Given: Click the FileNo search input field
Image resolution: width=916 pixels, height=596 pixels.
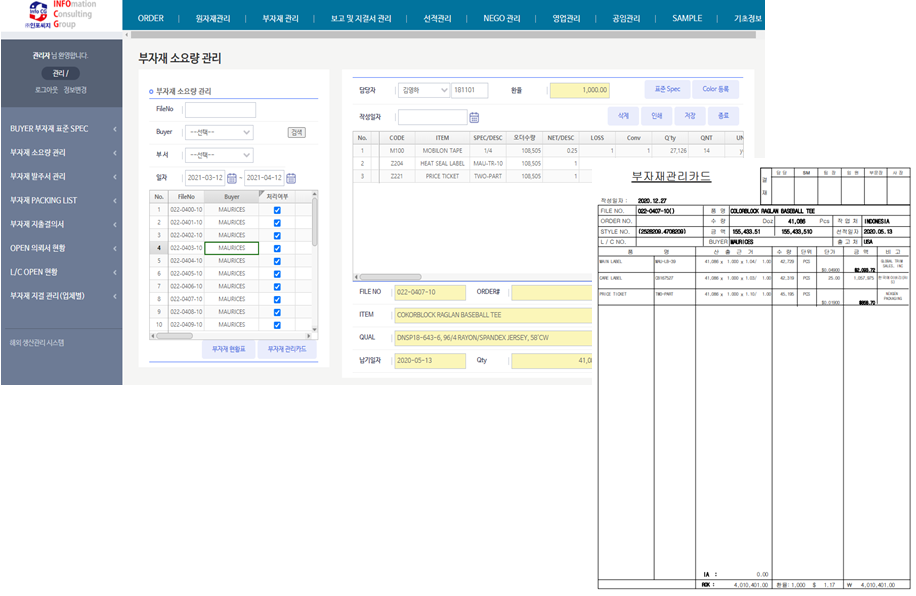Looking at the screenshot, I should click(x=220, y=110).
